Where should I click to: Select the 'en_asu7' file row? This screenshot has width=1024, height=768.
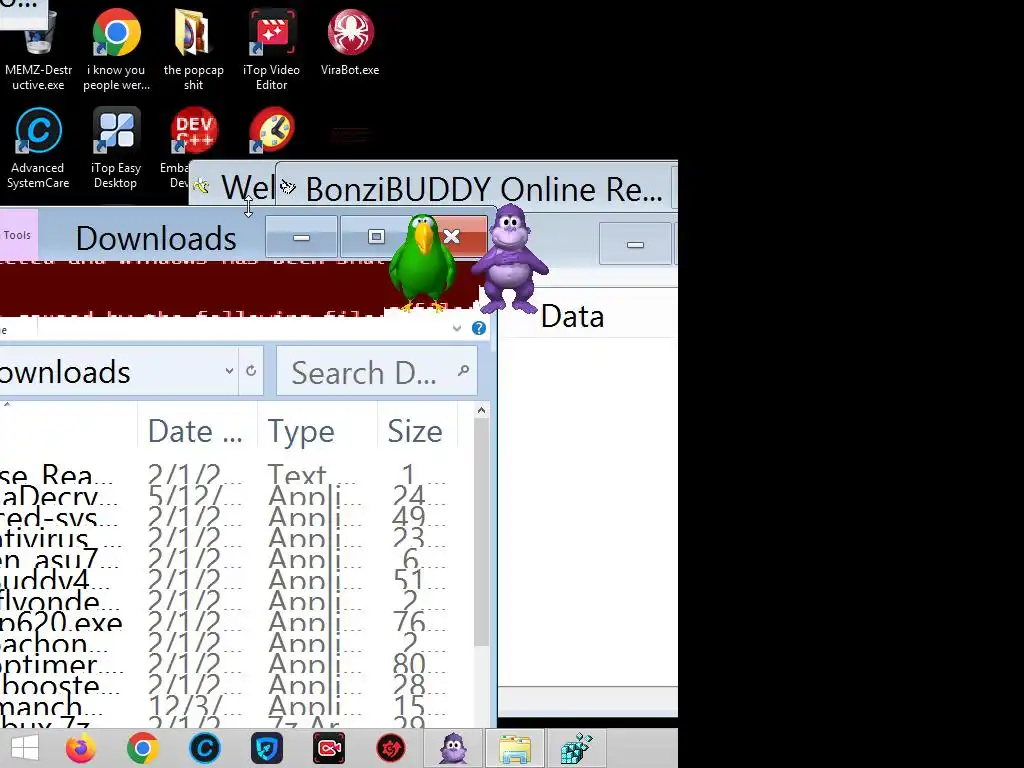229,559
